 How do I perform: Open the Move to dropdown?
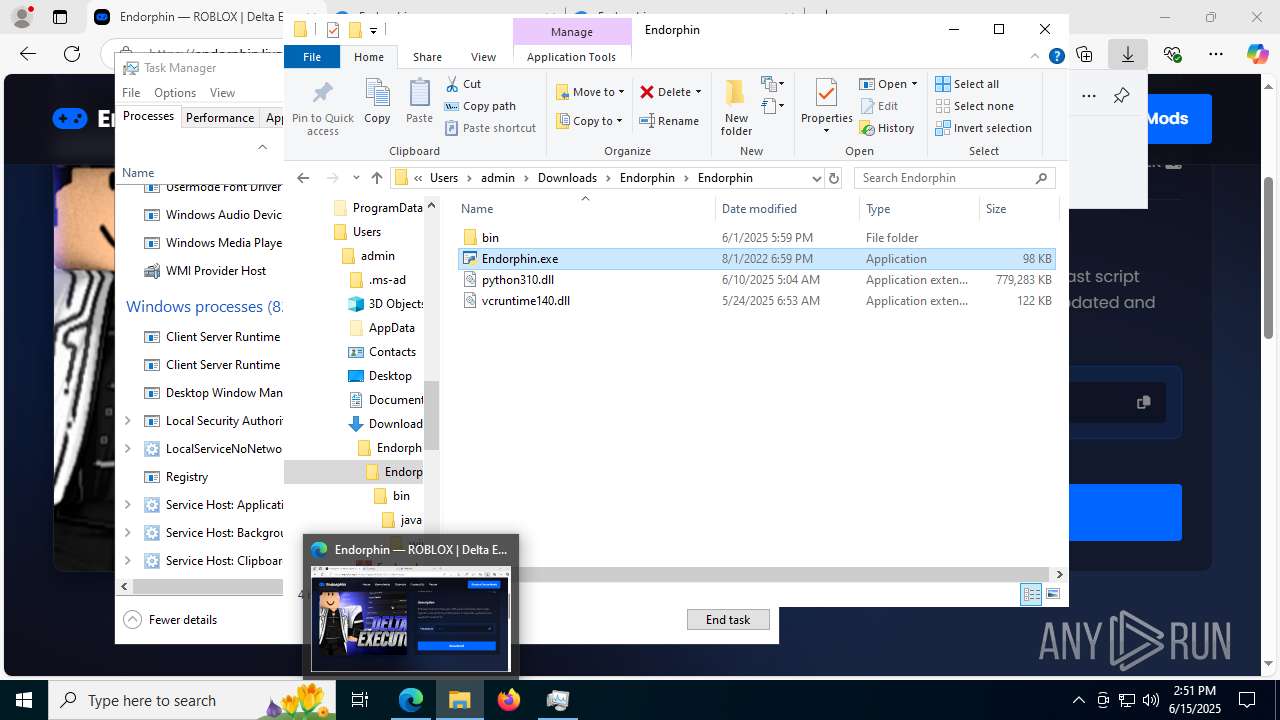590,92
